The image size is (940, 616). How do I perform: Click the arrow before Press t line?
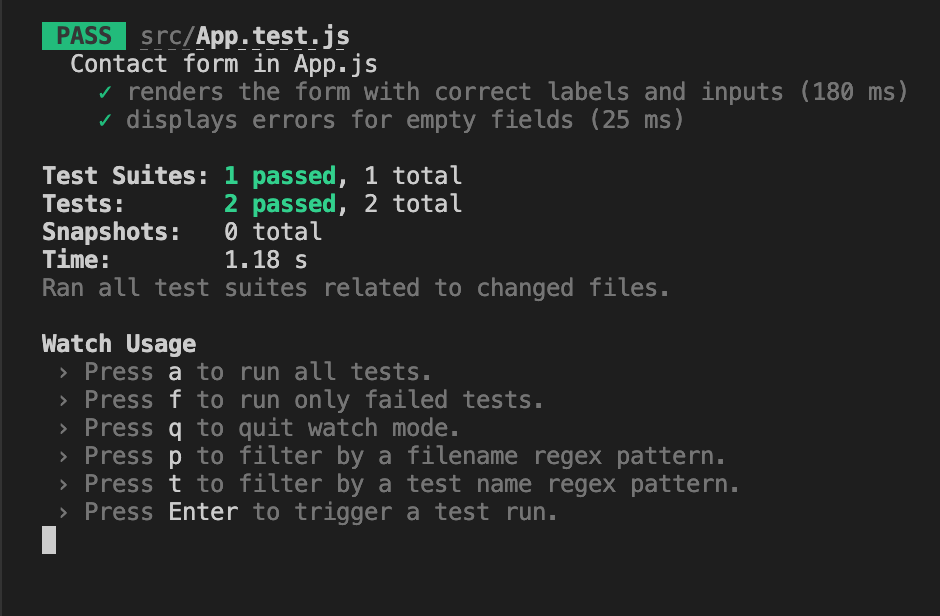64,484
